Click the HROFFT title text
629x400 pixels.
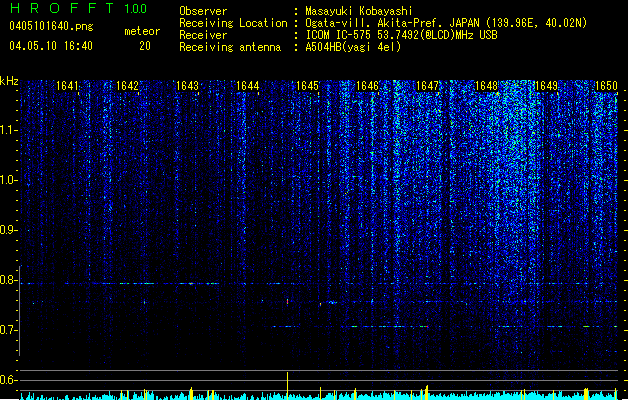(x=63, y=8)
